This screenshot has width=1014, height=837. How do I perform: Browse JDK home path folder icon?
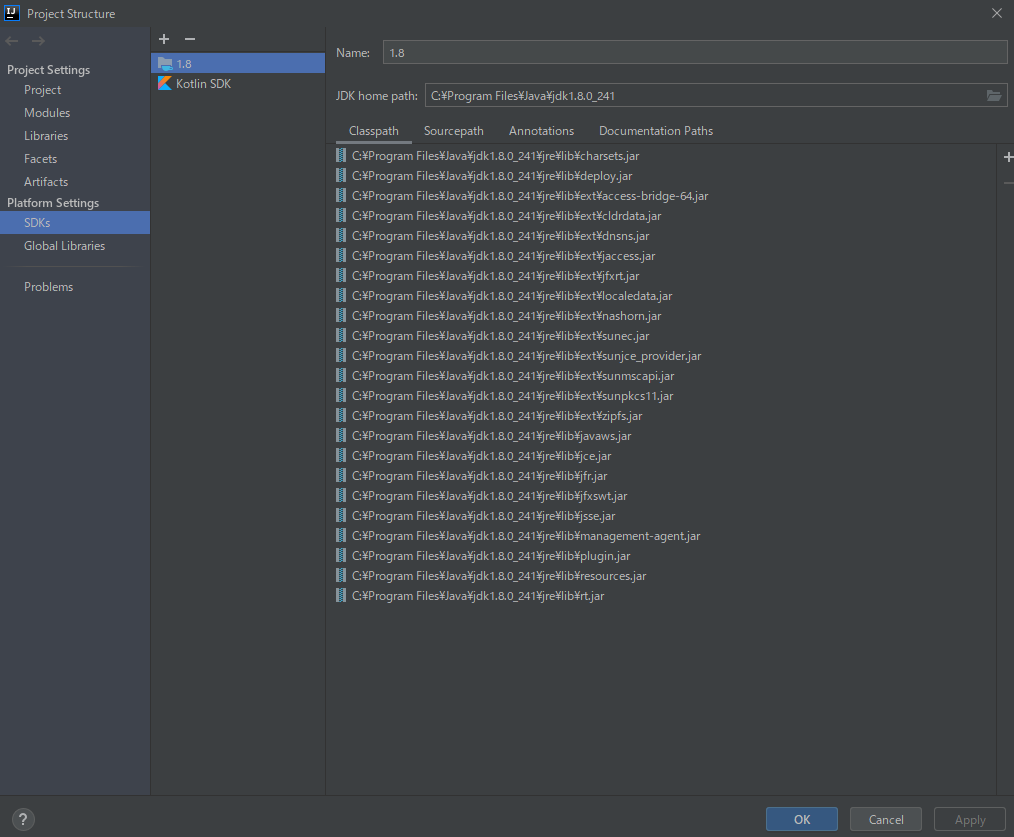[994, 96]
